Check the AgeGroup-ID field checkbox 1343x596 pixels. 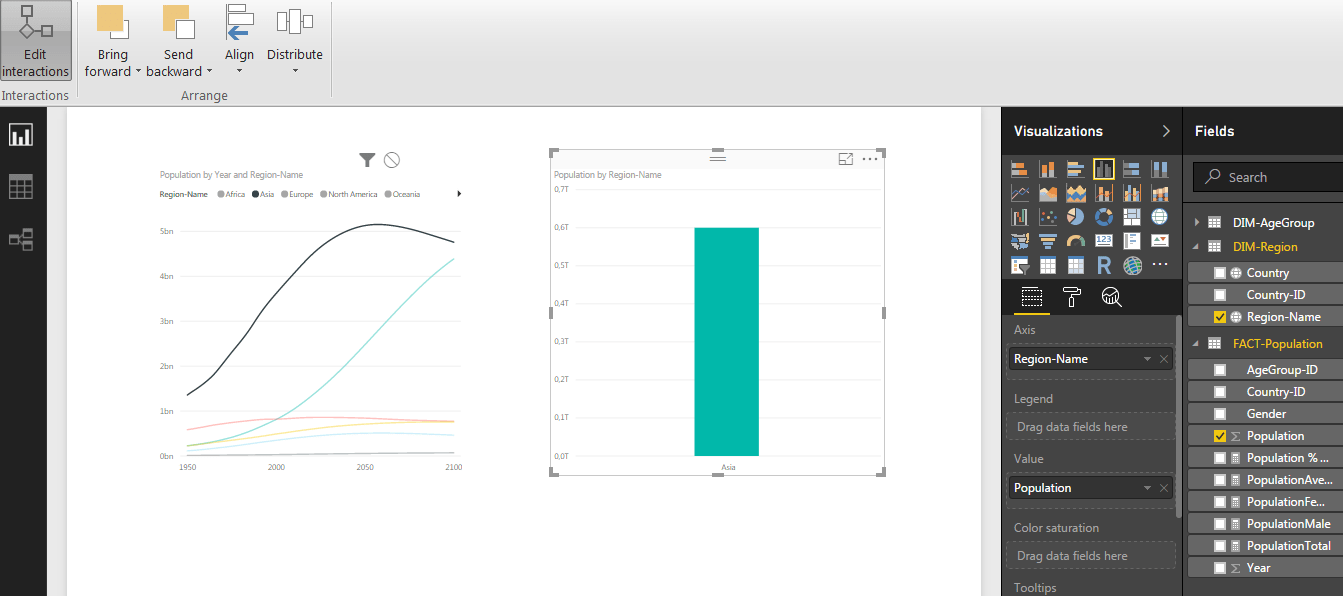pos(1220,370)
